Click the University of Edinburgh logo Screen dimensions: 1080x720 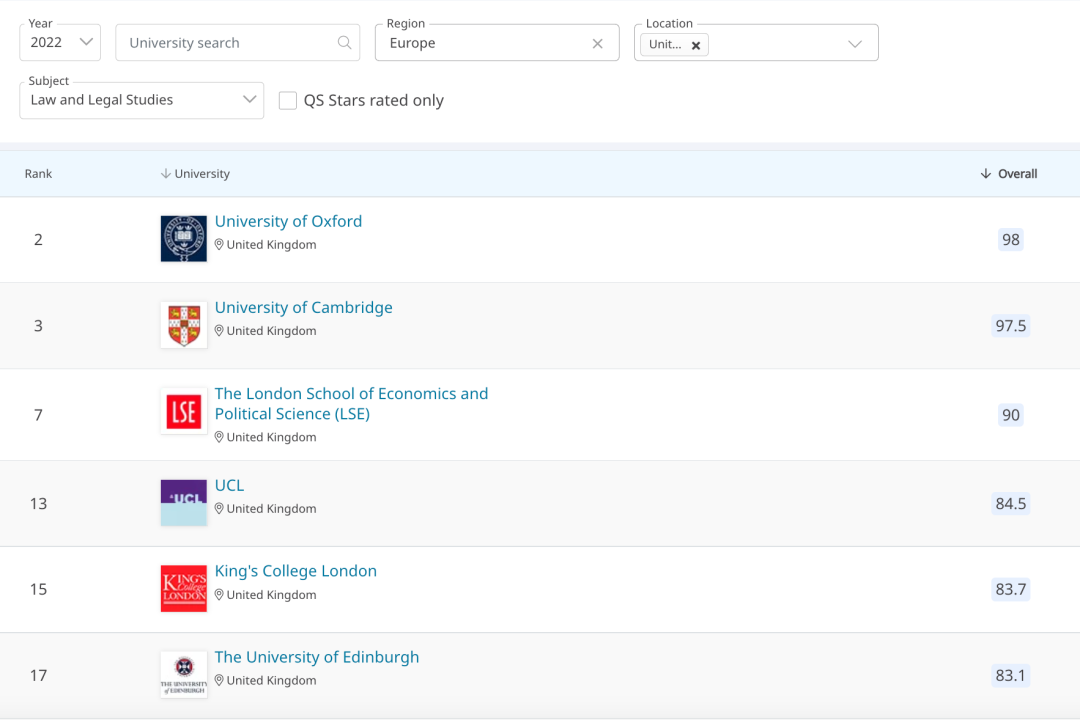pyautogui.click(x=183, y=674)
